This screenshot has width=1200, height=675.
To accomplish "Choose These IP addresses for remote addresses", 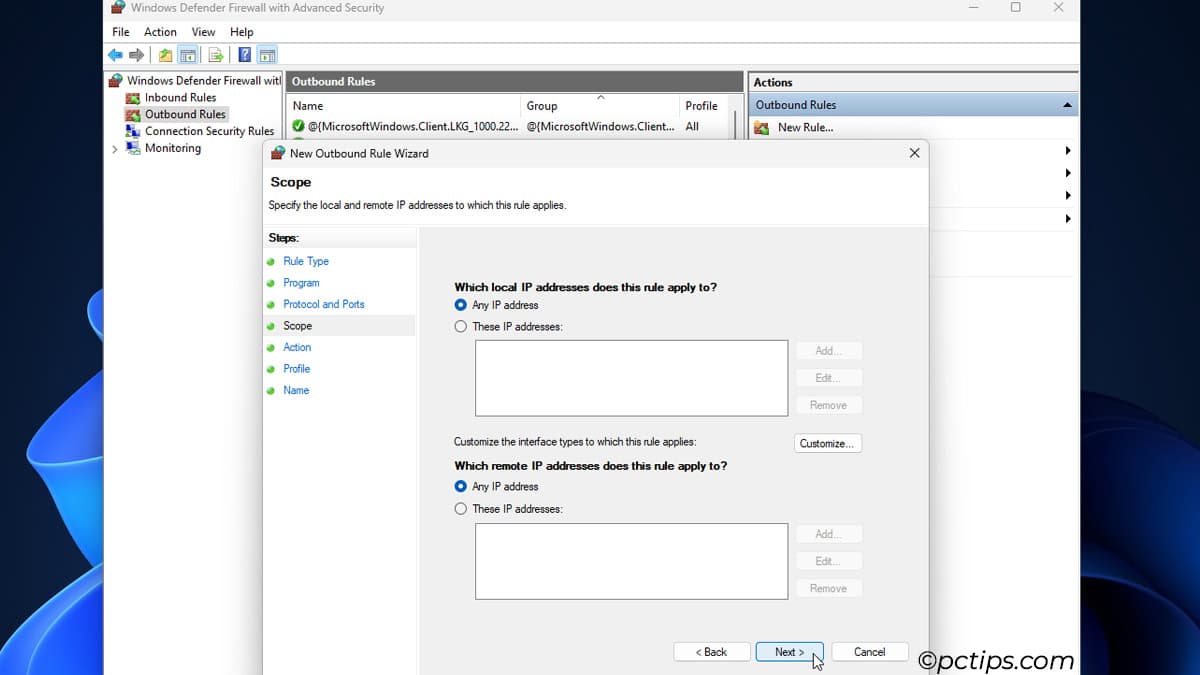I will point(461,508).
